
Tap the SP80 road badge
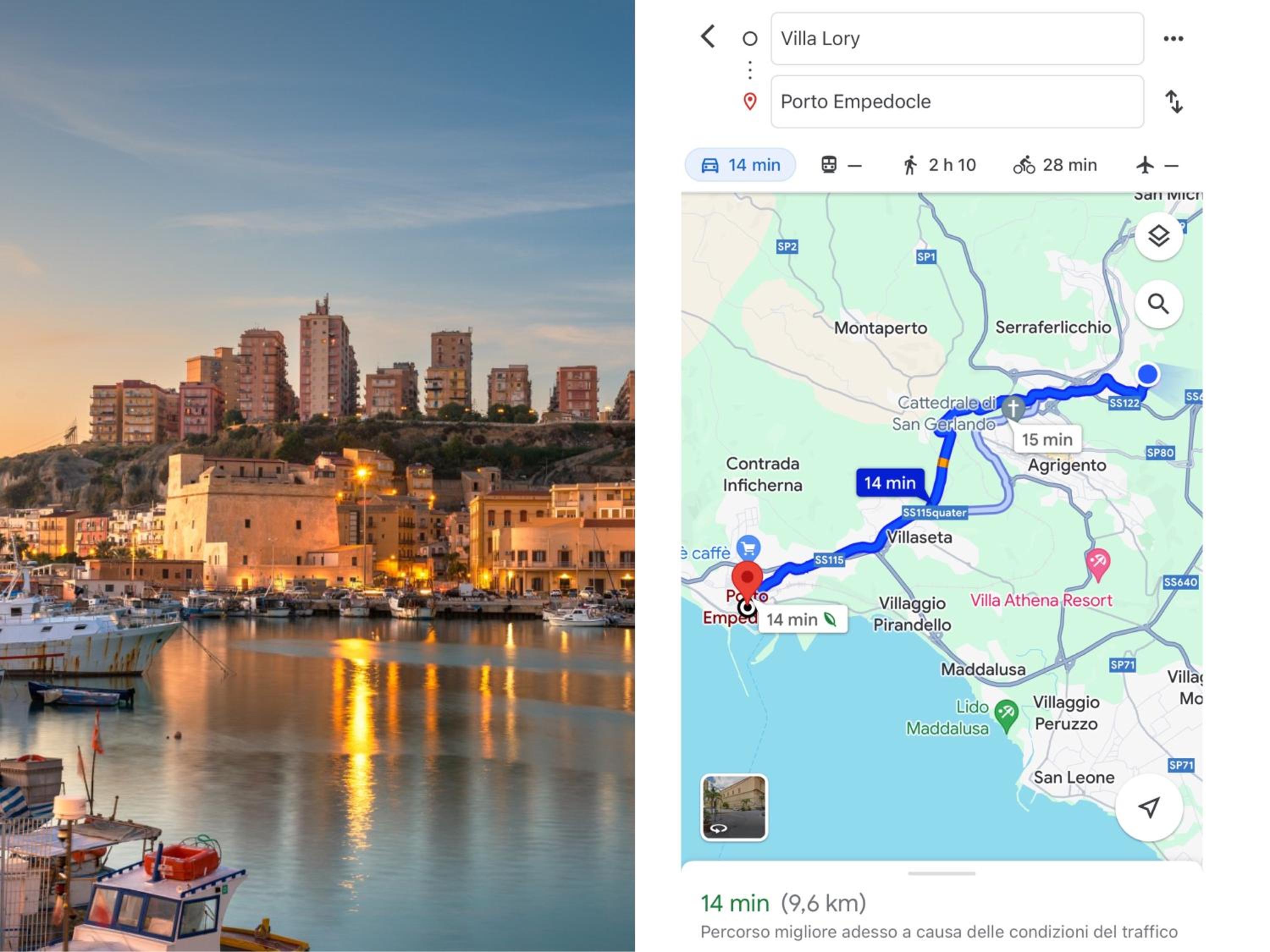[x=1160, y=453]
